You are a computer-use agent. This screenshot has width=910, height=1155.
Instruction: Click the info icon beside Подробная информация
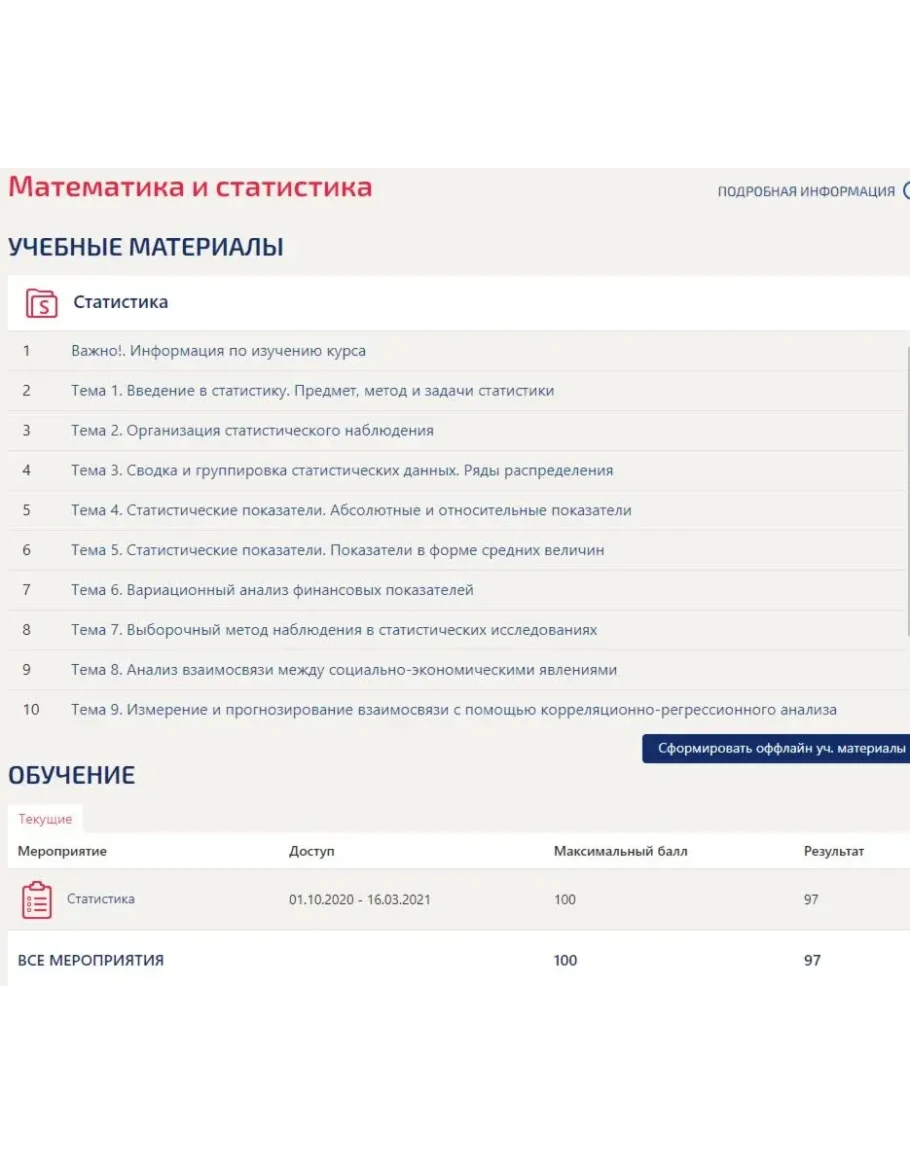tap(906, 191)
